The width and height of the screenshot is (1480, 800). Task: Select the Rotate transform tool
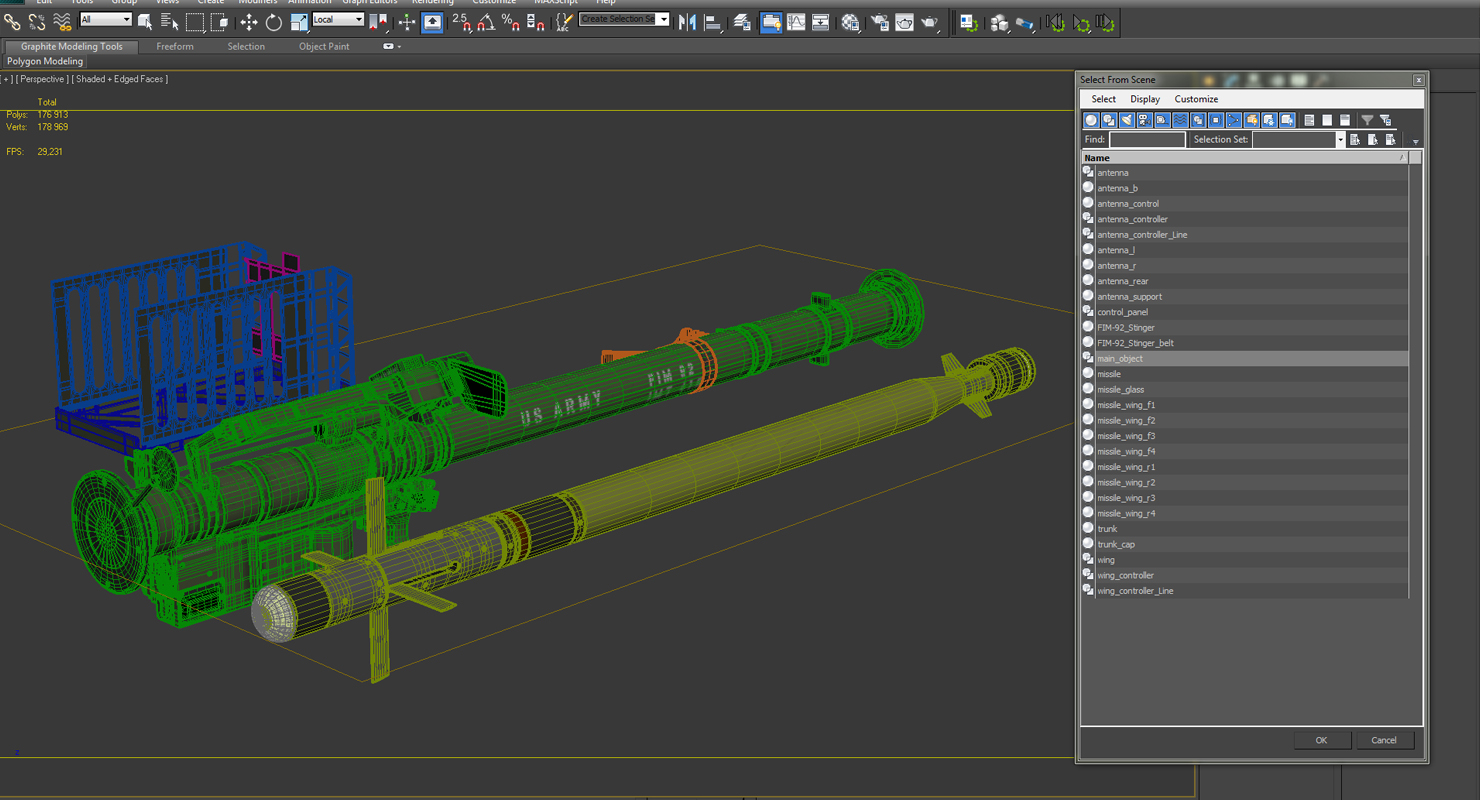[273, 22]
